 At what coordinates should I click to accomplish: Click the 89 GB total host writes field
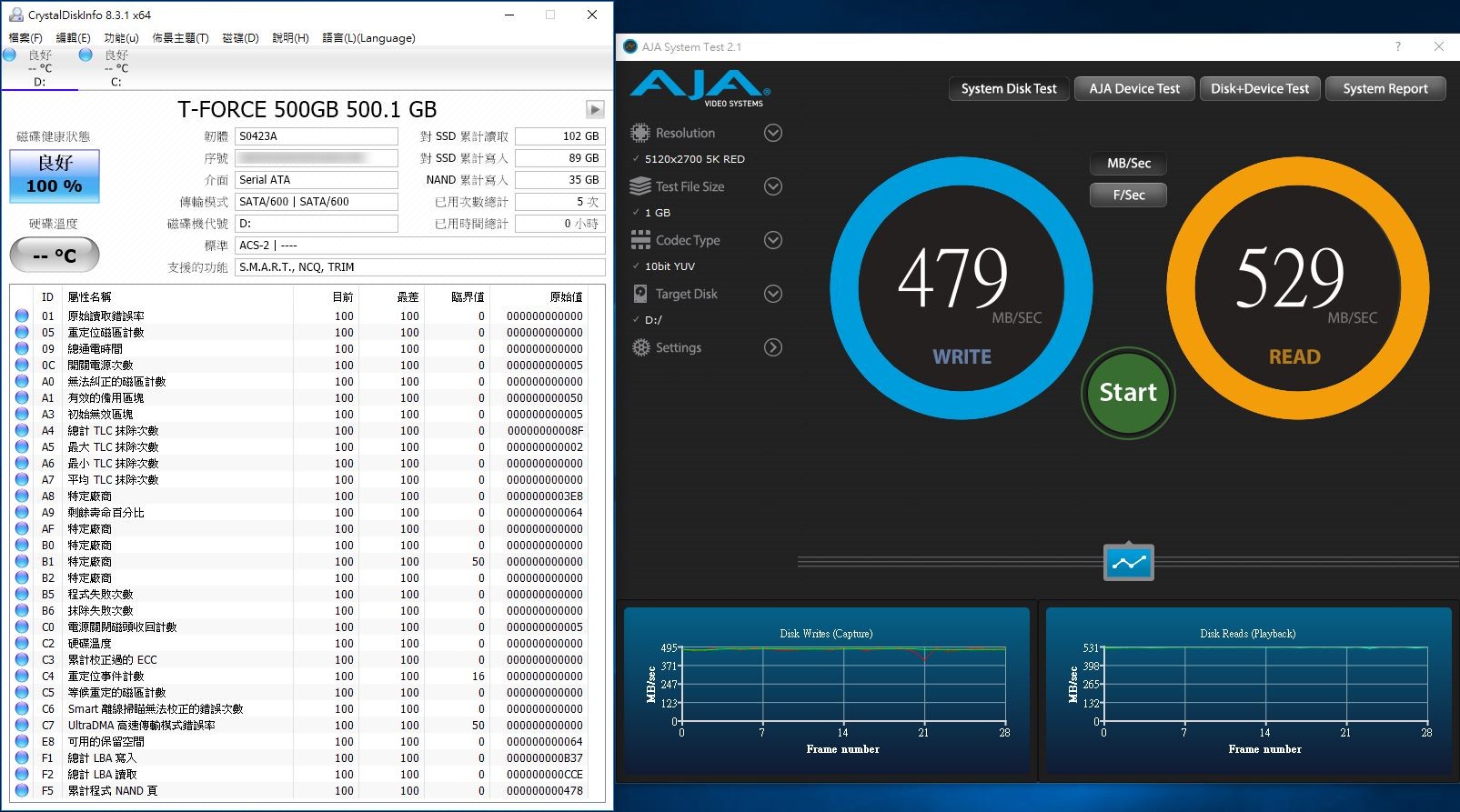[x=560, y=158]
